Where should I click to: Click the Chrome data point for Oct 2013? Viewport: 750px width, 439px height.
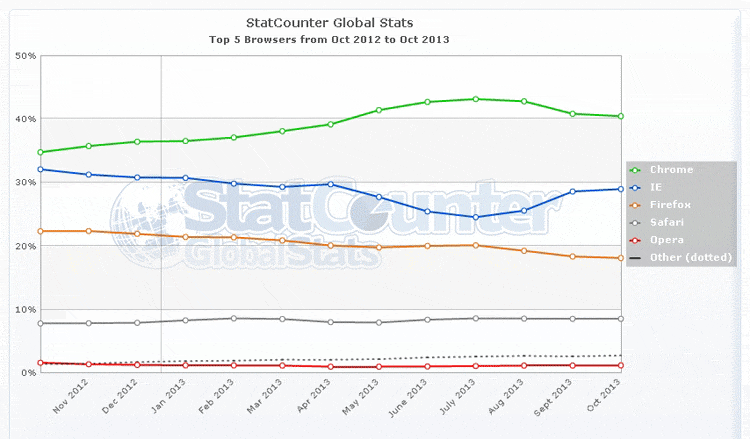click(x=621, y=116)
